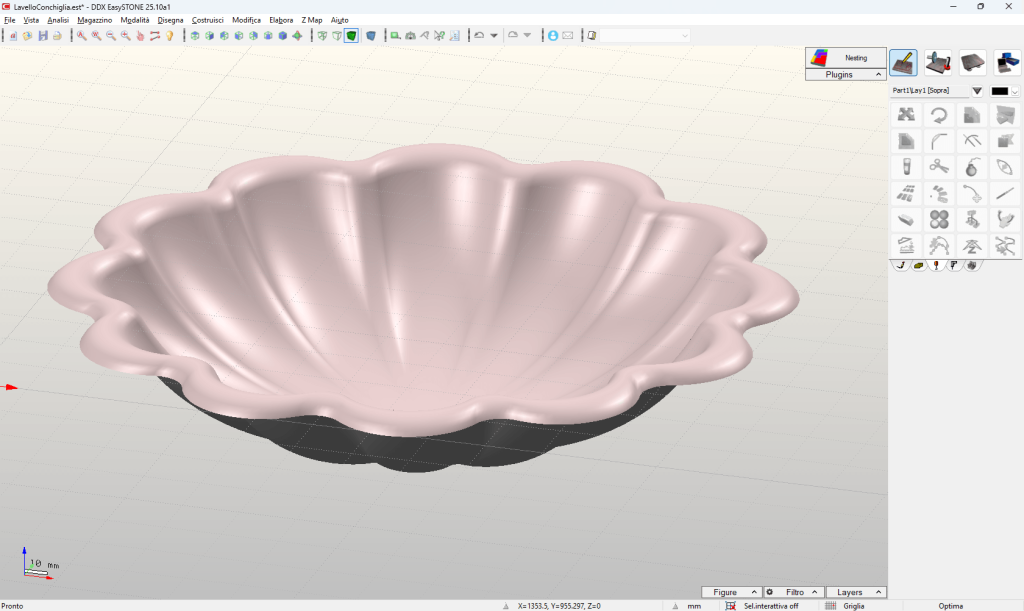
Task: Expand the Figure panel
Action: [x=731, y=592]
